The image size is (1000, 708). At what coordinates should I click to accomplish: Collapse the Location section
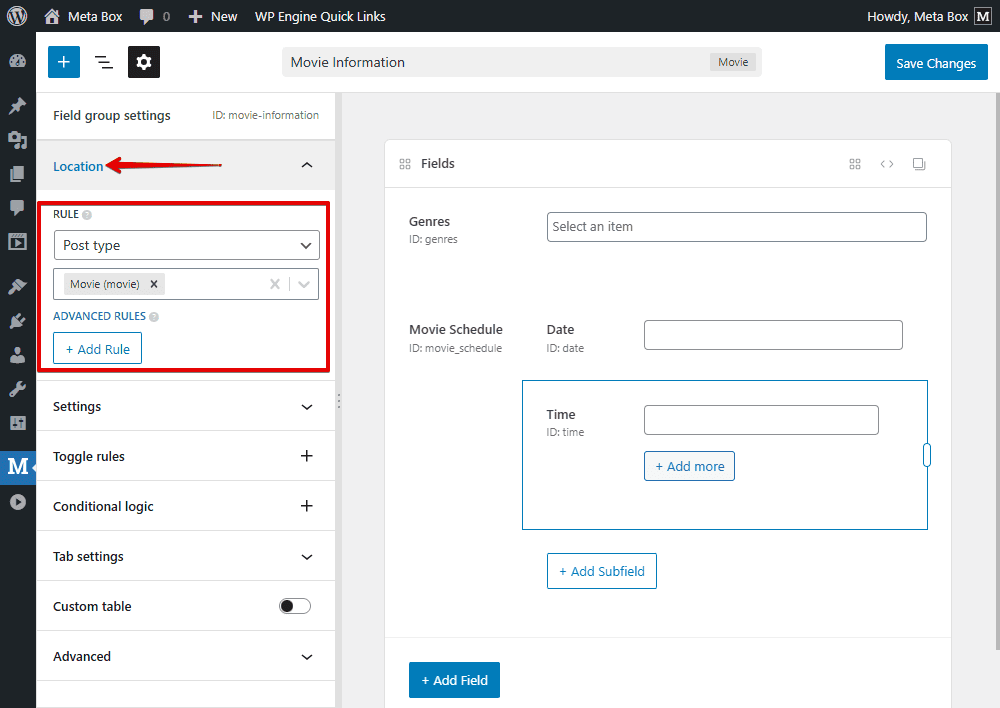[307, 165]
